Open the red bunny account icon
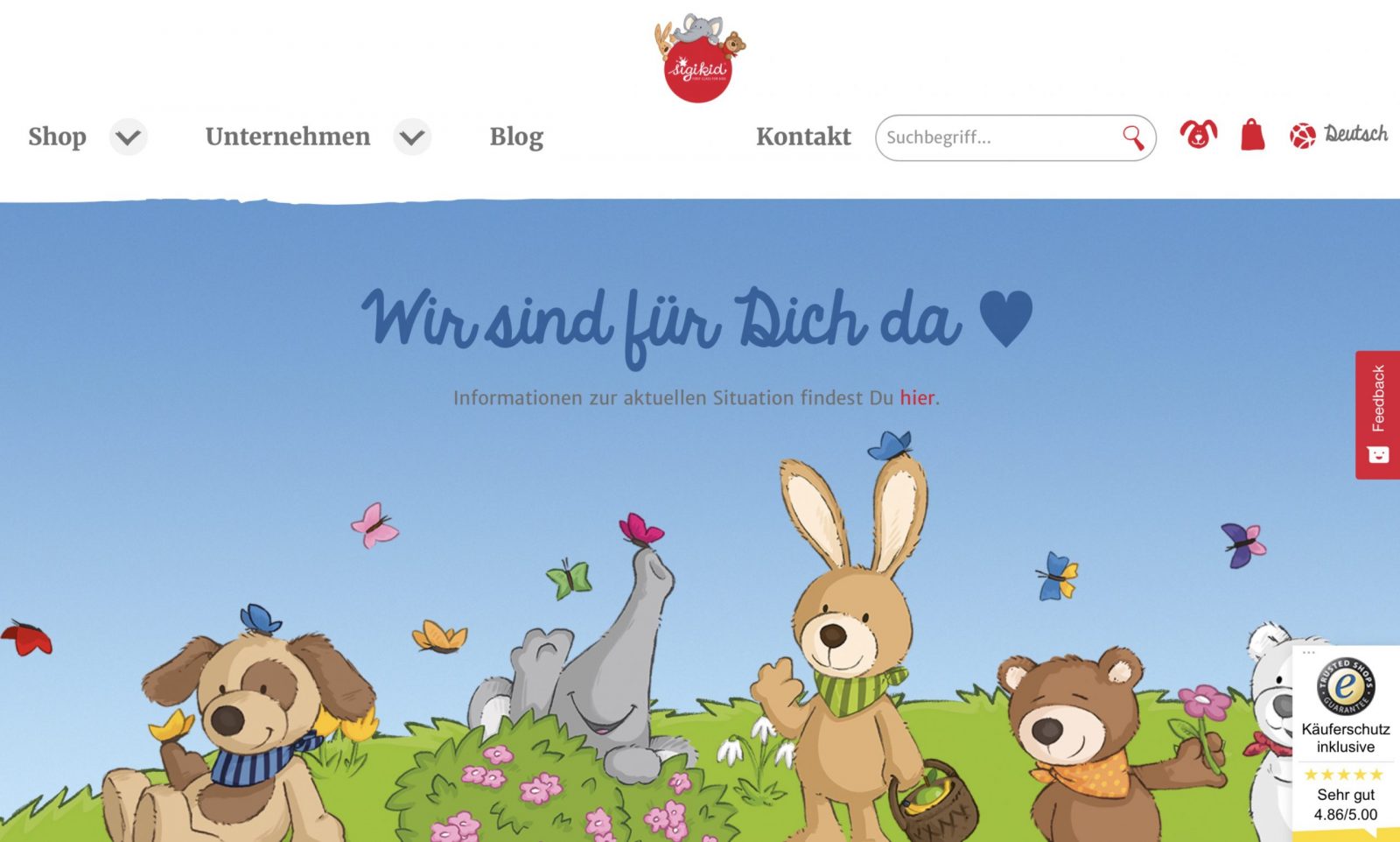 [1198, 134]
